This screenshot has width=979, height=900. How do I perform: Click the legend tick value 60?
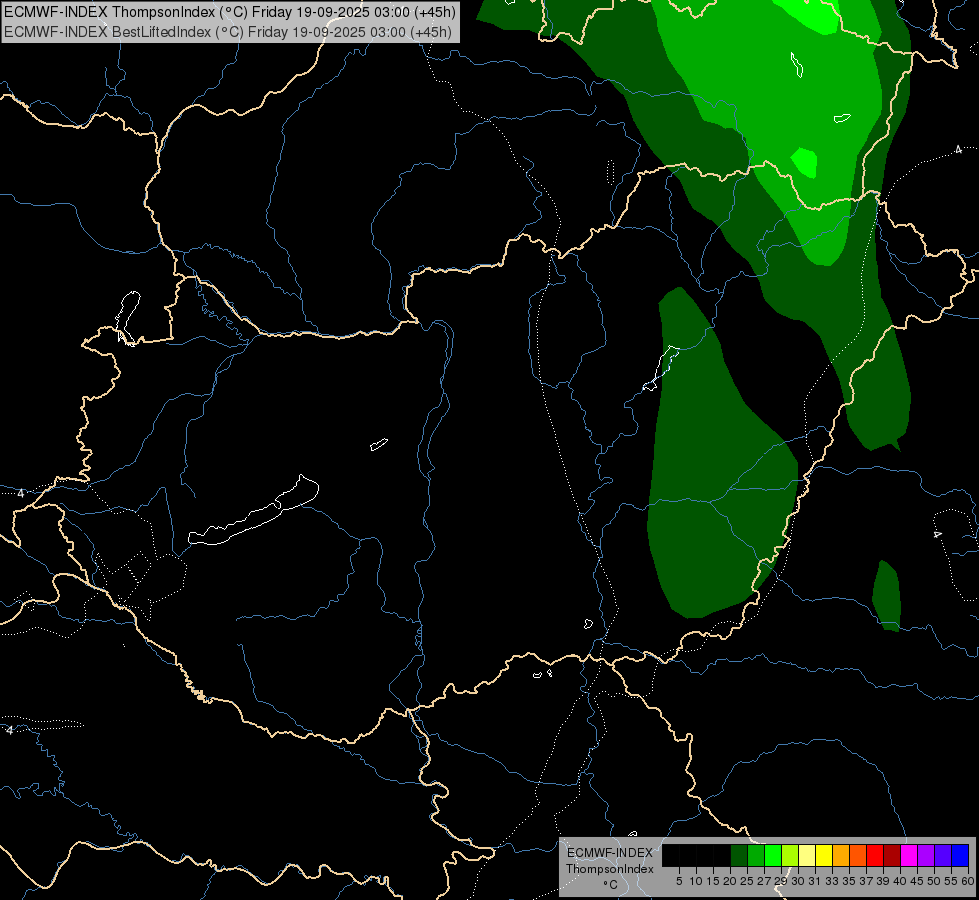coord(968,881)
